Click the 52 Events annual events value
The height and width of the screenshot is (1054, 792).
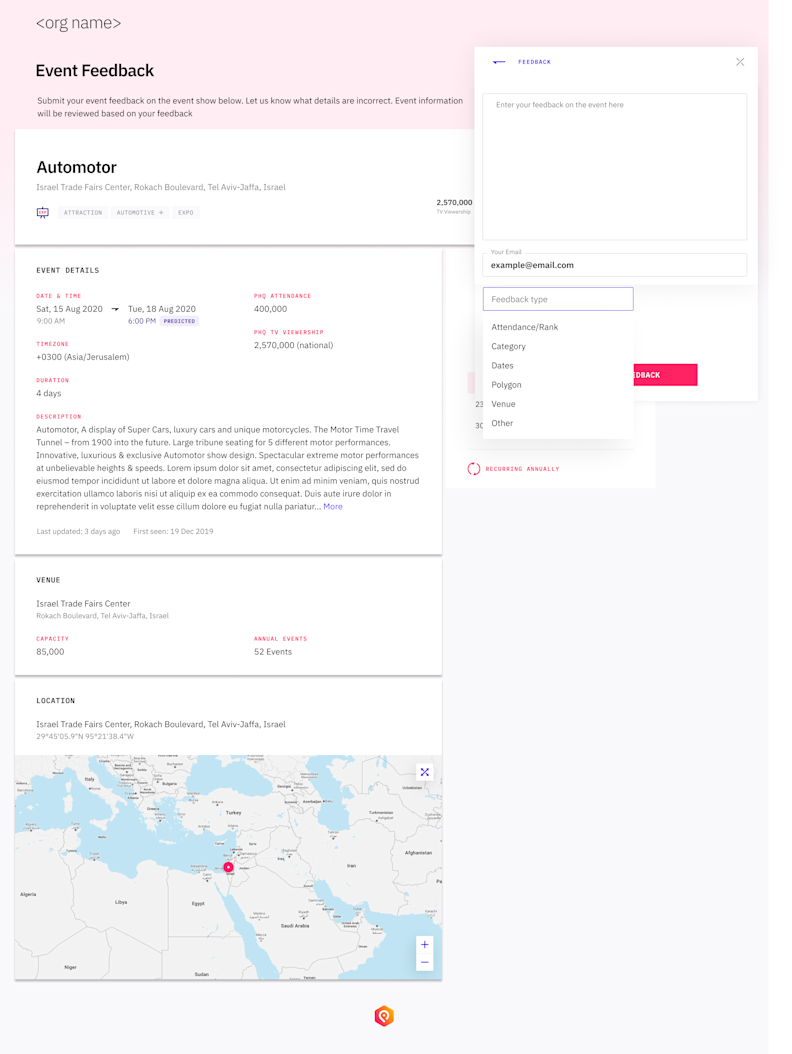(x=273, y=652)
